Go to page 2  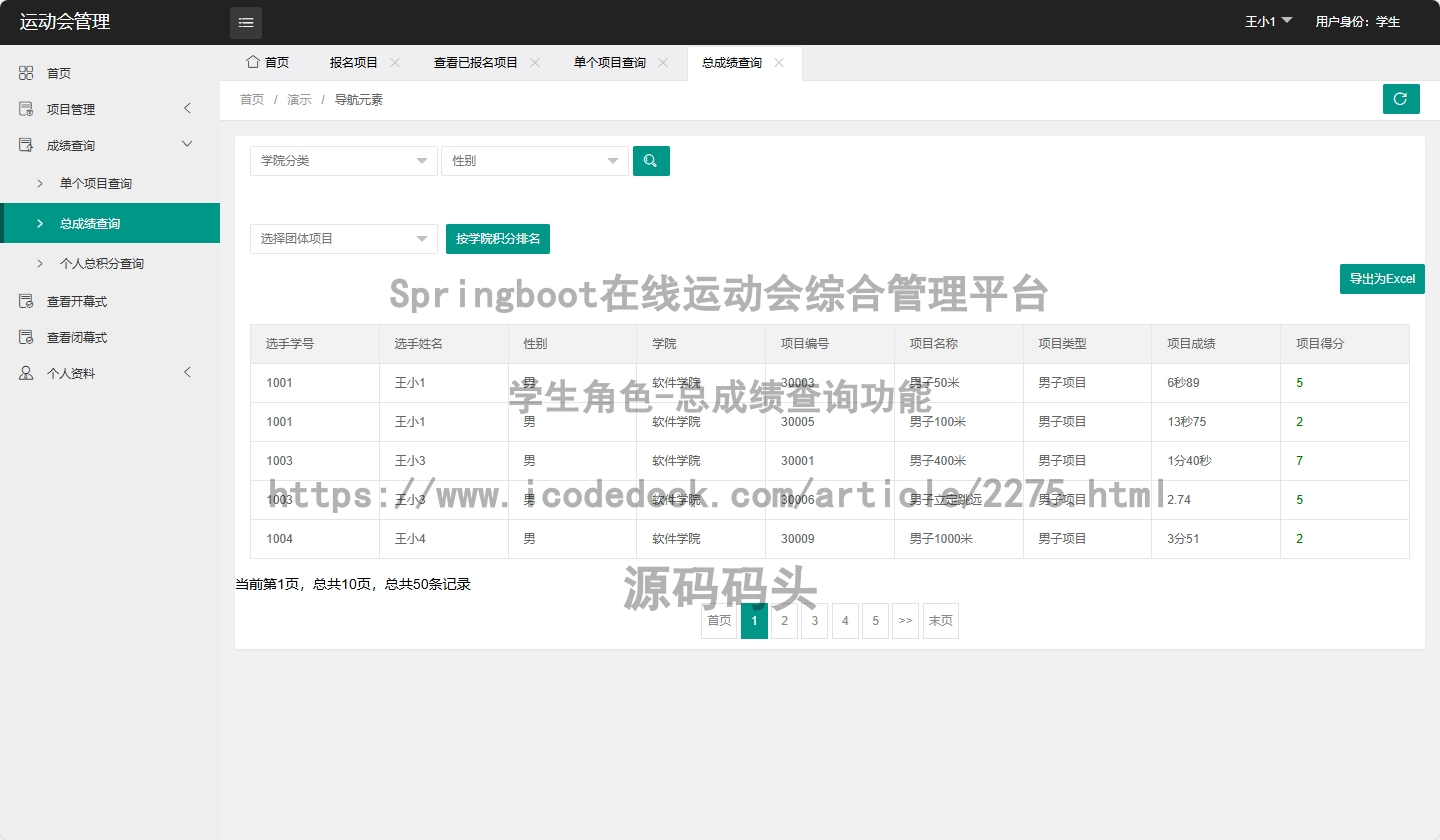pyautogui.click(x=784, y=621)
